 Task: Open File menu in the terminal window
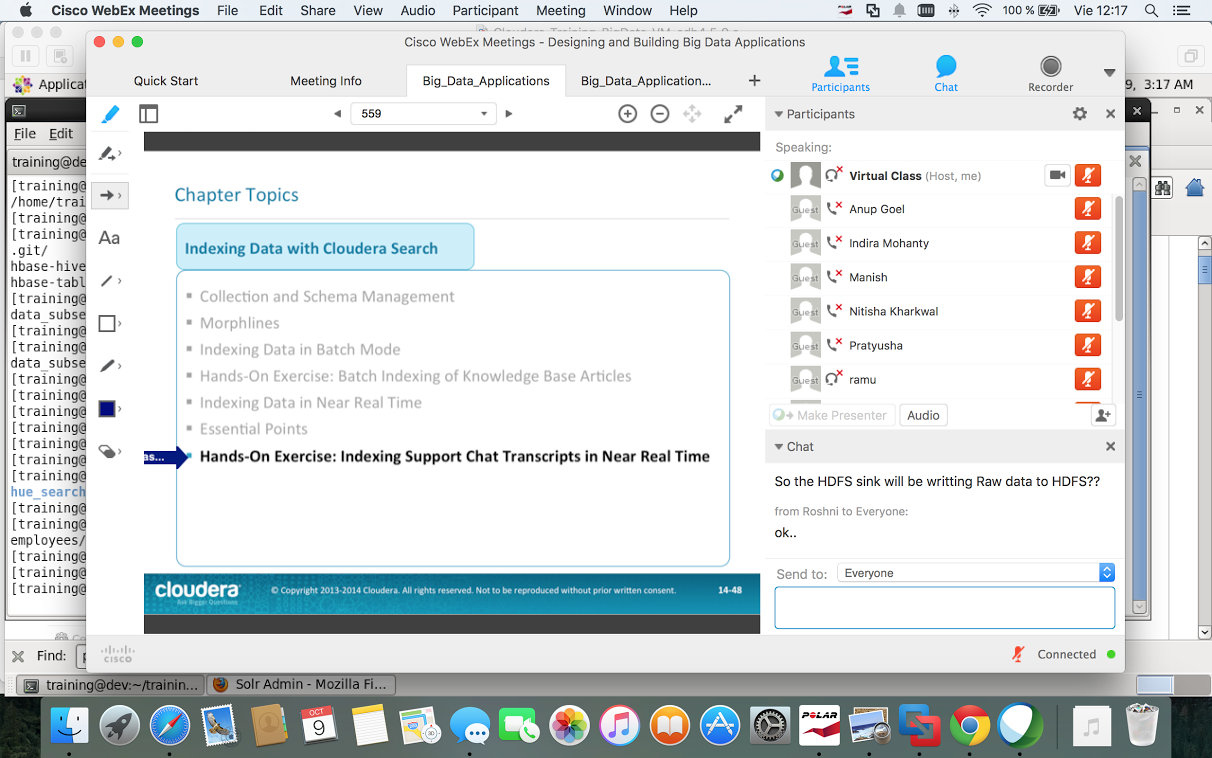tap(25, 133)
